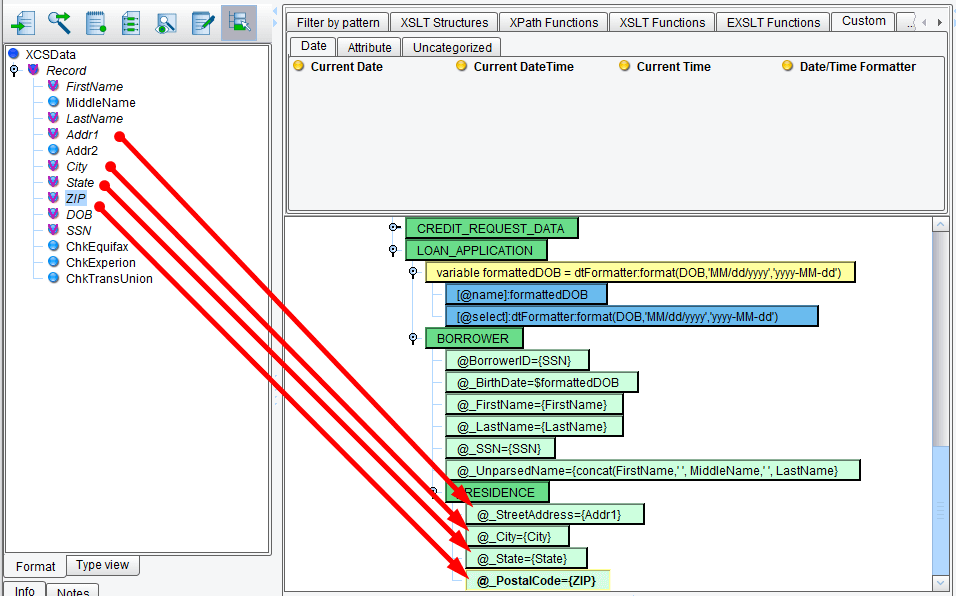Click the blue circle icon beside XCSData
The image size is (956, 596).
pos(14,54)
